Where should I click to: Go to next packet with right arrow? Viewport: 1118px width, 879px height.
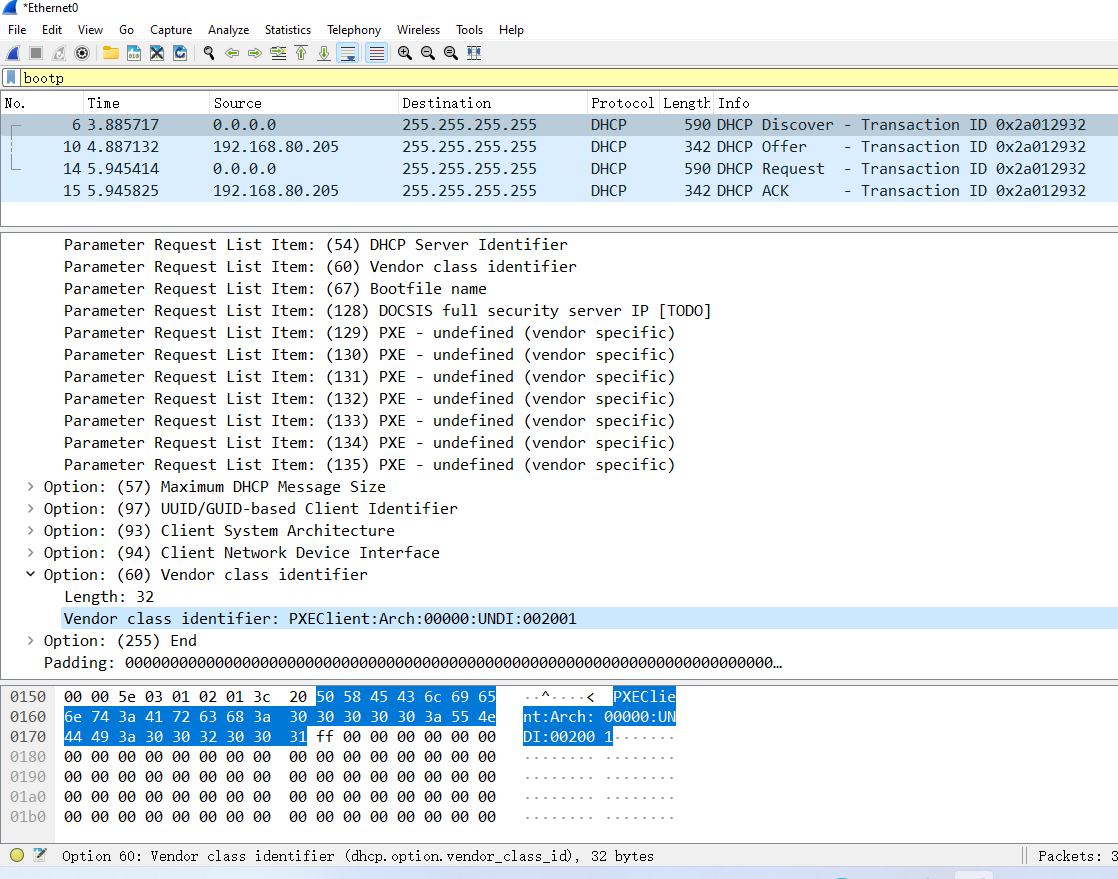pyautogui.click(x=254, y=53)
